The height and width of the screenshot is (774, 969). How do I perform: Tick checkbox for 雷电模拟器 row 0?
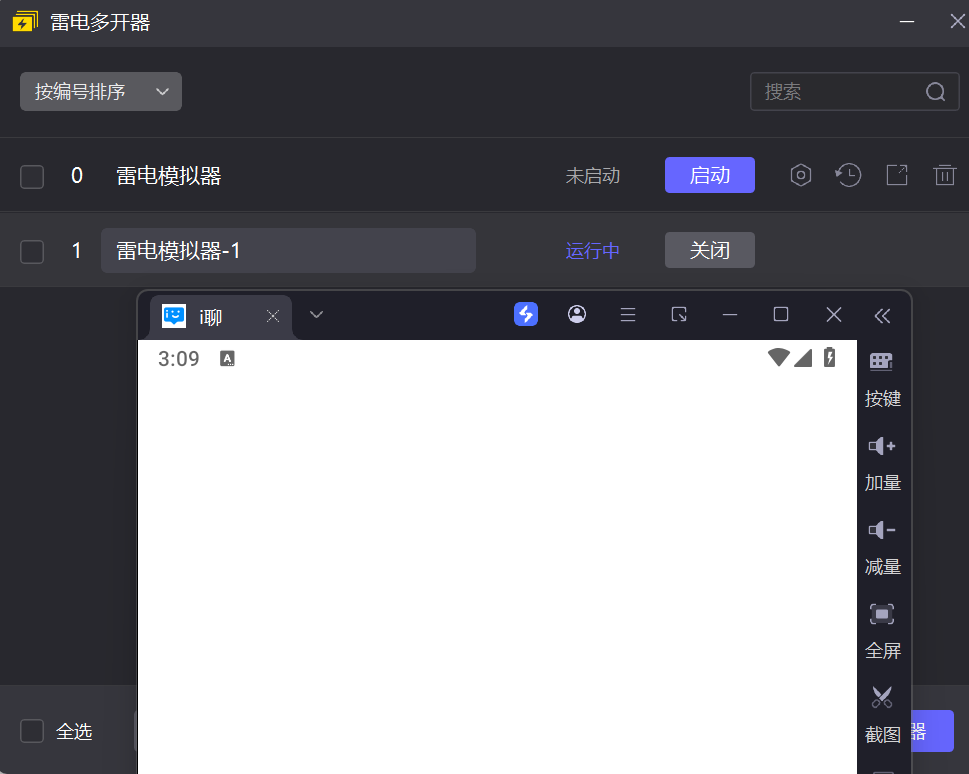tap(32, 176)
